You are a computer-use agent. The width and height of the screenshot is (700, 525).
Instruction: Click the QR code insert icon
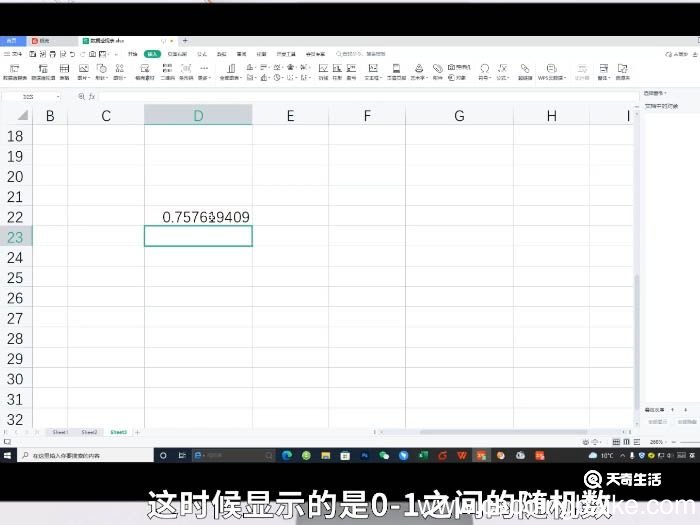tap(167, 71)
